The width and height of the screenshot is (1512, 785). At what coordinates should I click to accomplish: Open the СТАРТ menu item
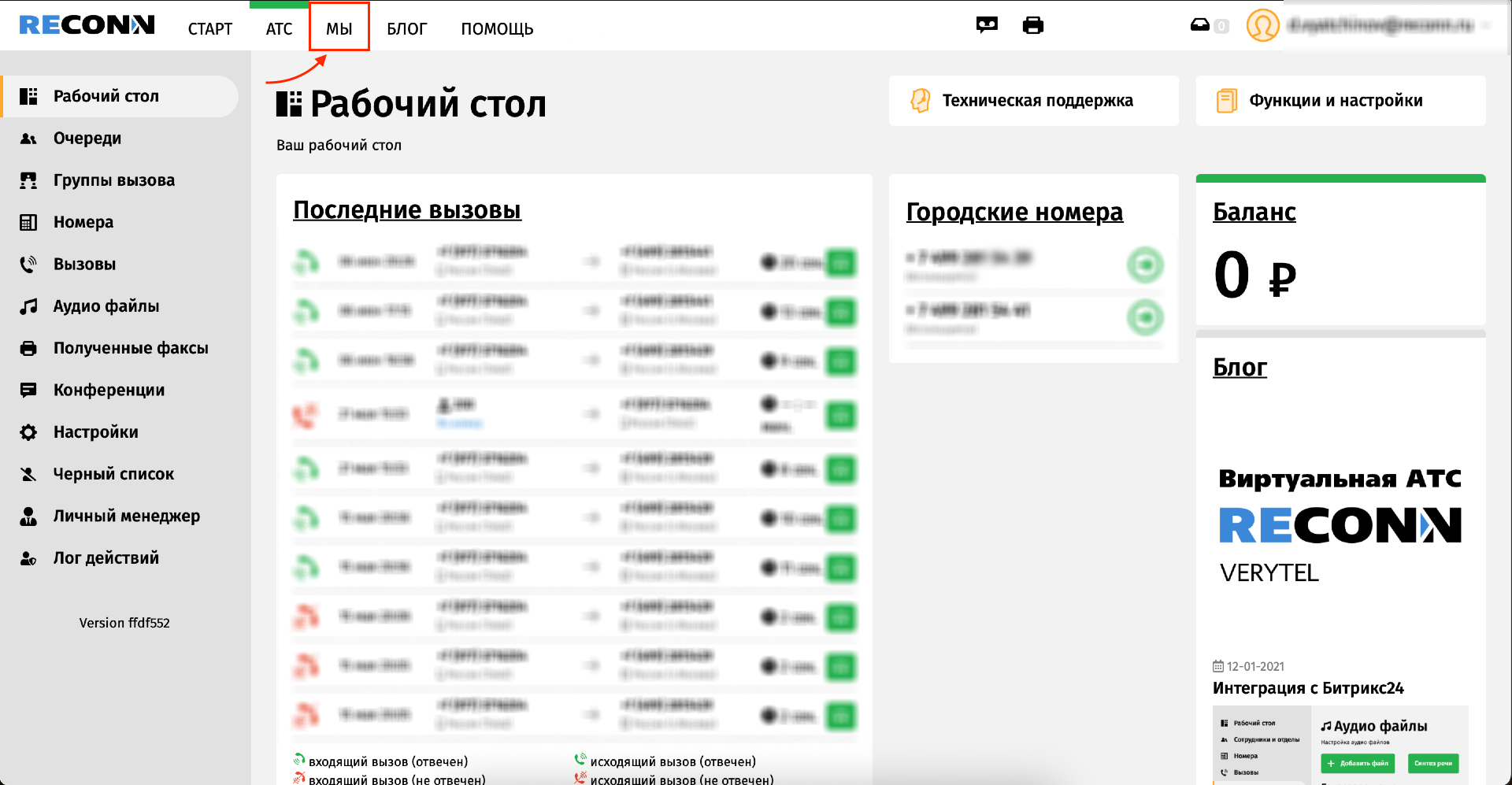pyautogui.click(x=209, y=29)
